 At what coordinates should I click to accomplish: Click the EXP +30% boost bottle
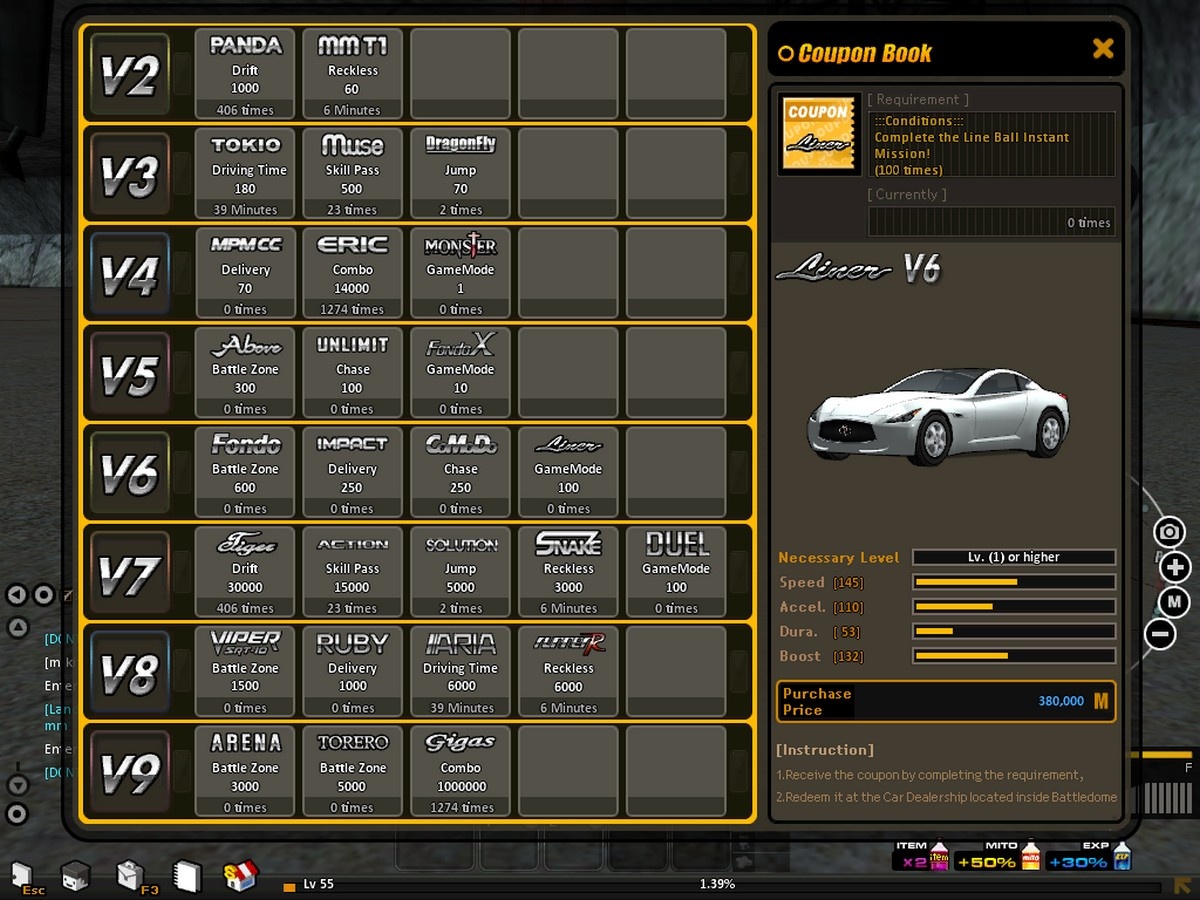[x=1122, y=858]
